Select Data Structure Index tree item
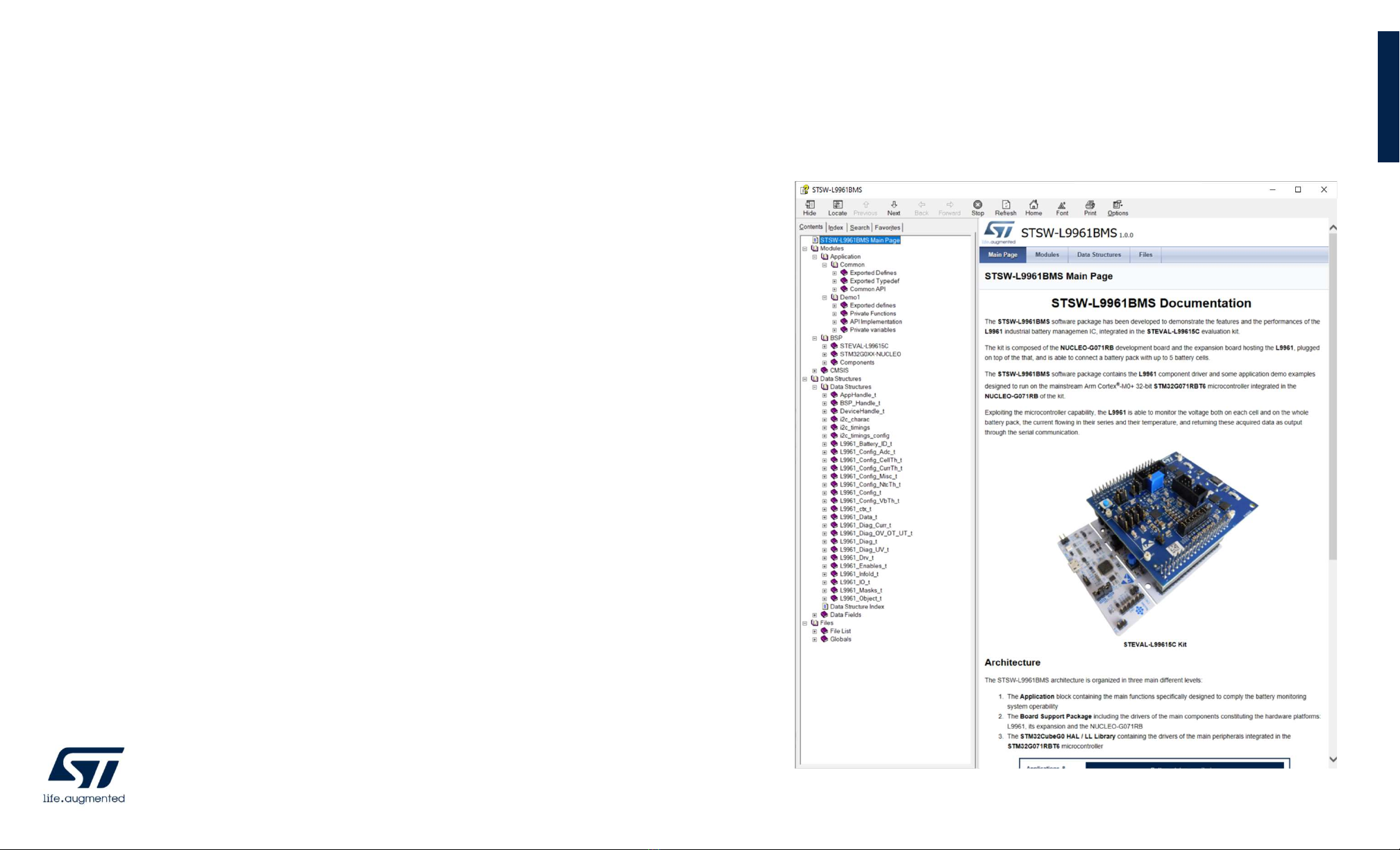 pyautogui.click(x=857, y=606)
